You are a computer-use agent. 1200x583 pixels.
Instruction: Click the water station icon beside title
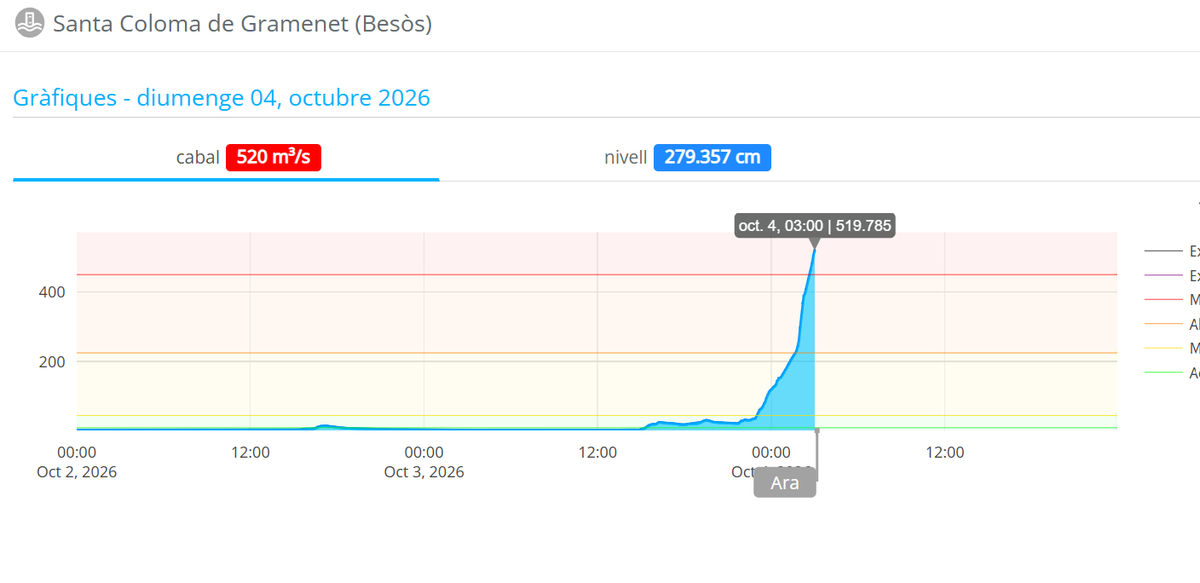(30, 22)
